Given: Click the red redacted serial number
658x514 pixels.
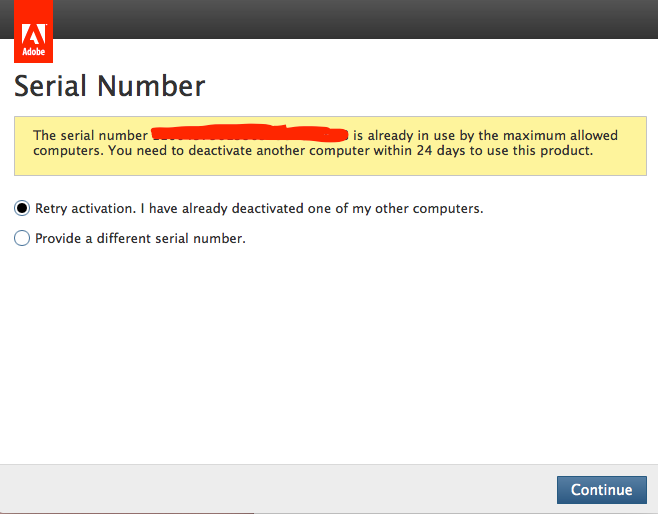Looking at the screenshot, I should click(x=249, y=135).
